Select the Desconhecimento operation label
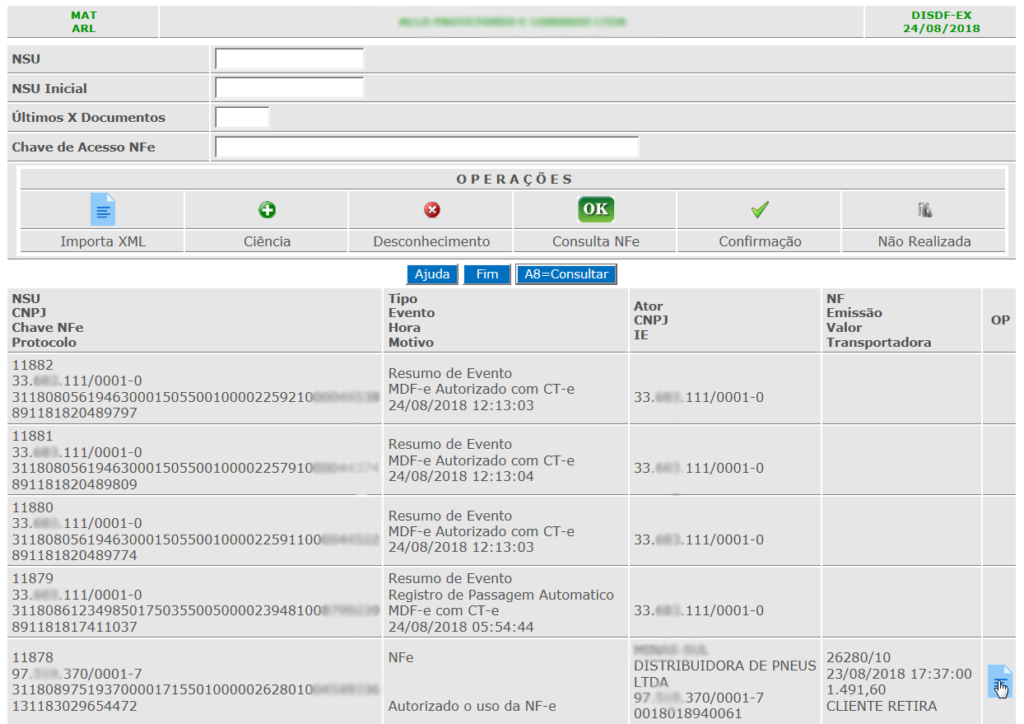 coord(431,241)
